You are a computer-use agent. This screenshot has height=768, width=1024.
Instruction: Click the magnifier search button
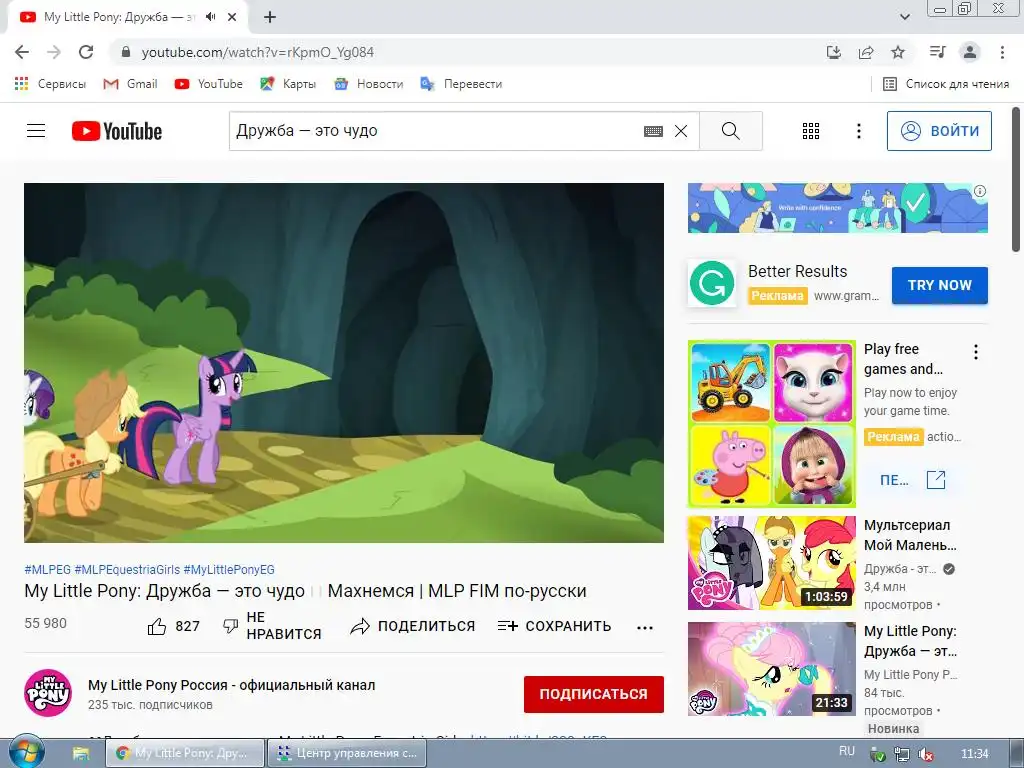pyautogui.click(x=731, y=131)
